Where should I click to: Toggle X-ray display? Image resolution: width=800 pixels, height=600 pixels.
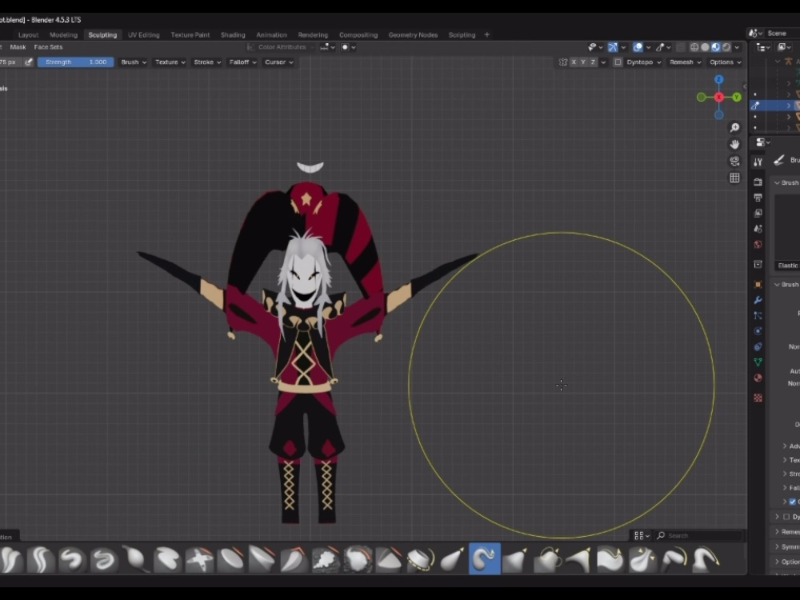coord(681,47)
